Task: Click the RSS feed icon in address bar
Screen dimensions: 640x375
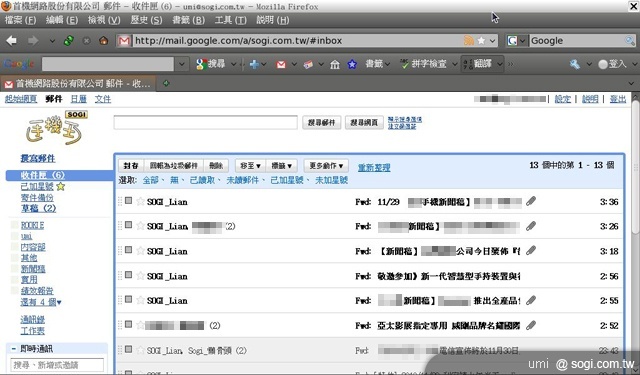Action: tap(469, 40)
